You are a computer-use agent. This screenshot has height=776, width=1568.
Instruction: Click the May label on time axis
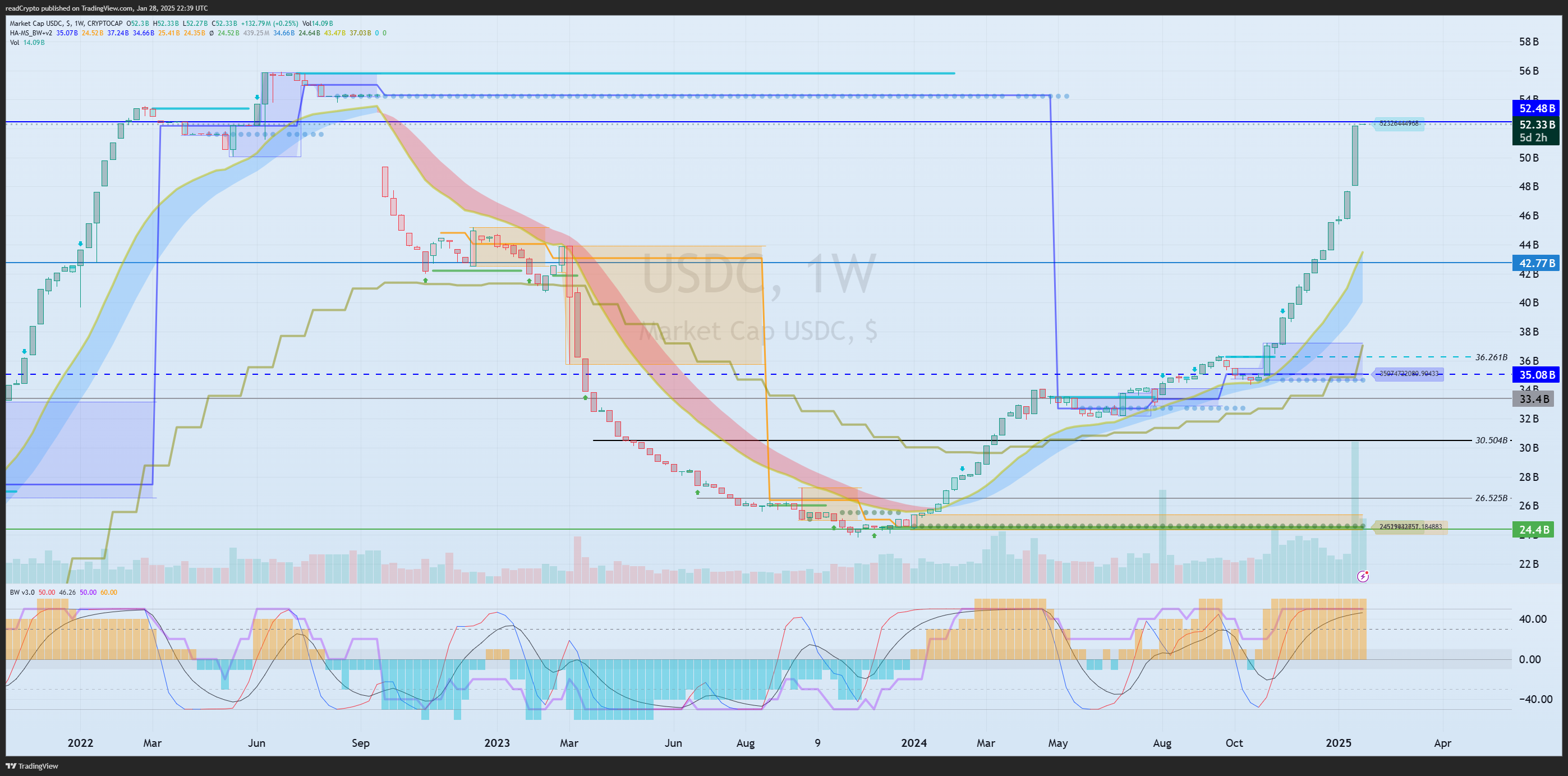click(1058, 743)
